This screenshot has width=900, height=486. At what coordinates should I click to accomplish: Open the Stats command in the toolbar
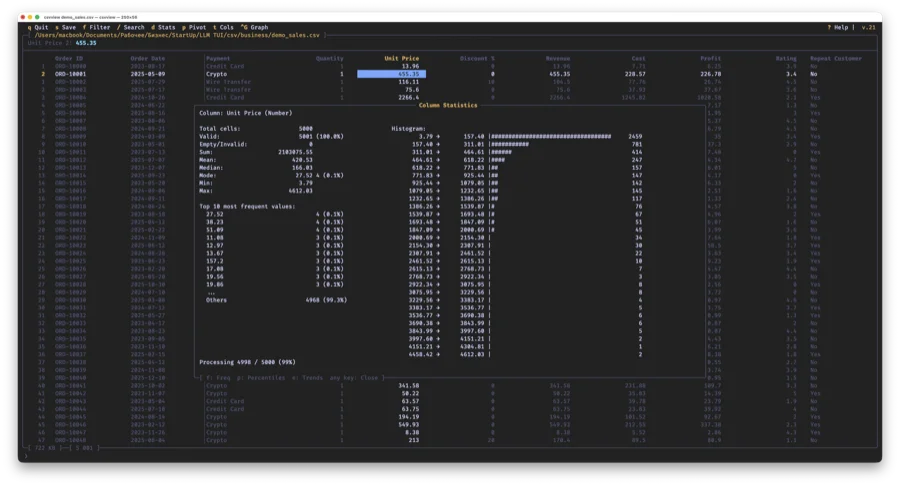click(164, 27)
